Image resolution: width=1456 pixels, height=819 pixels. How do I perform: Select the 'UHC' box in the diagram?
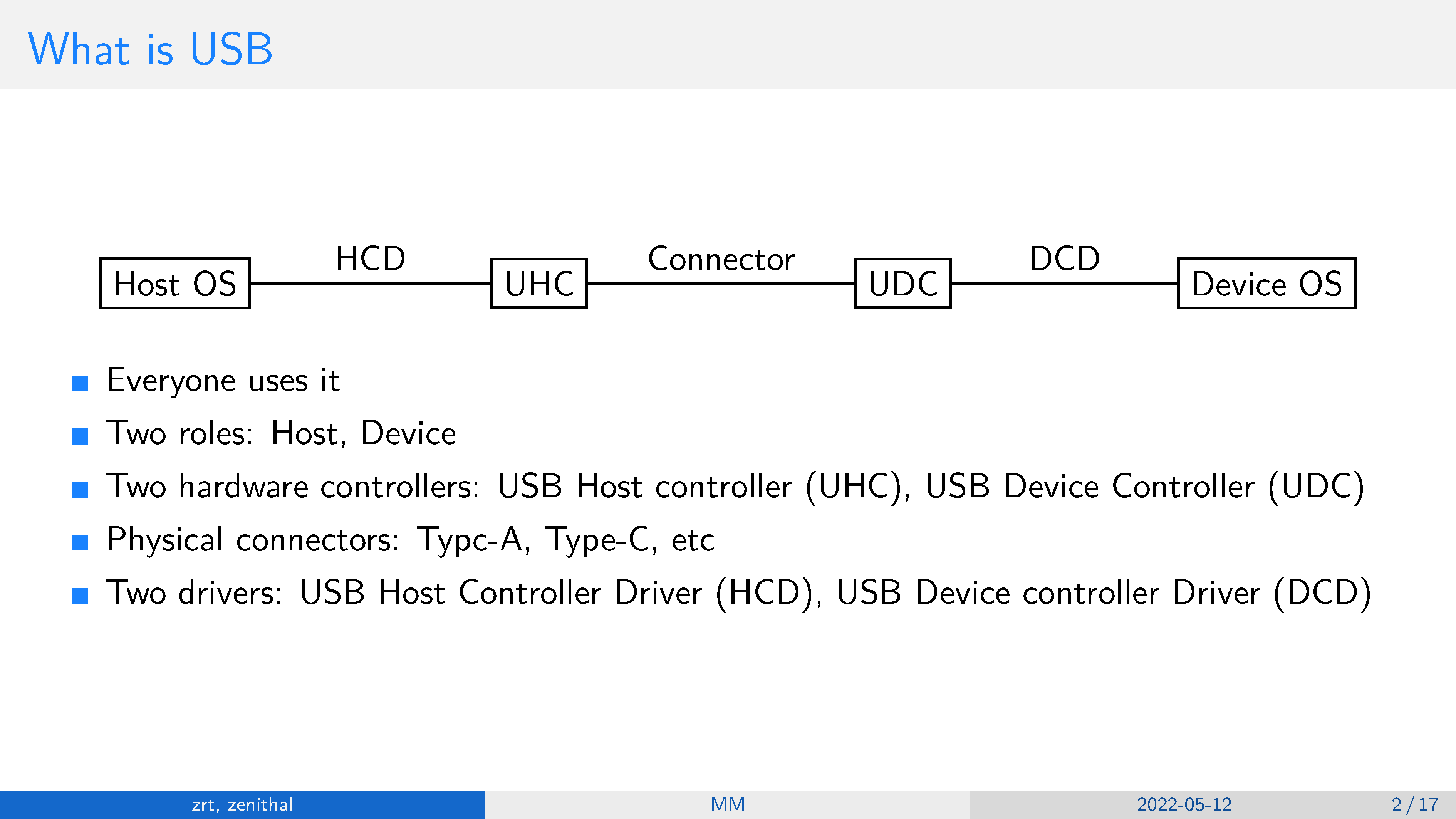pos(538,284)
